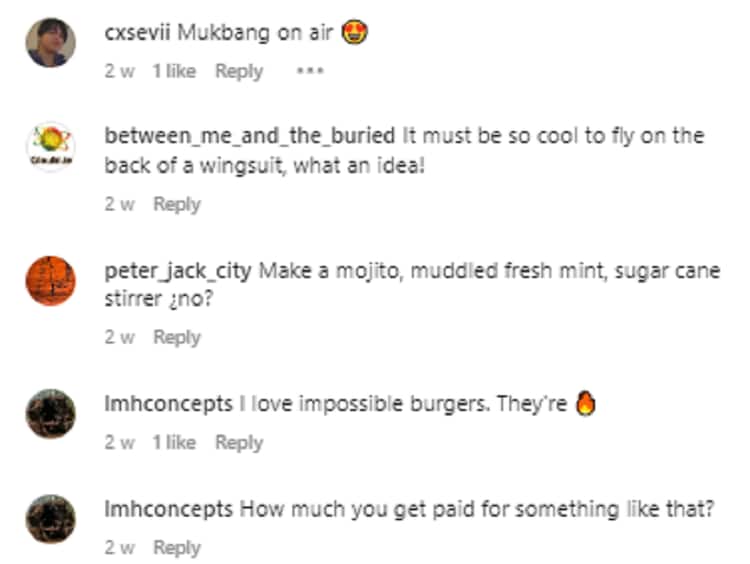The image size is (750, 564).
Task: Open between_me_and_the_buried profile link
Action: pyautogui.click(x=250, y=135)
